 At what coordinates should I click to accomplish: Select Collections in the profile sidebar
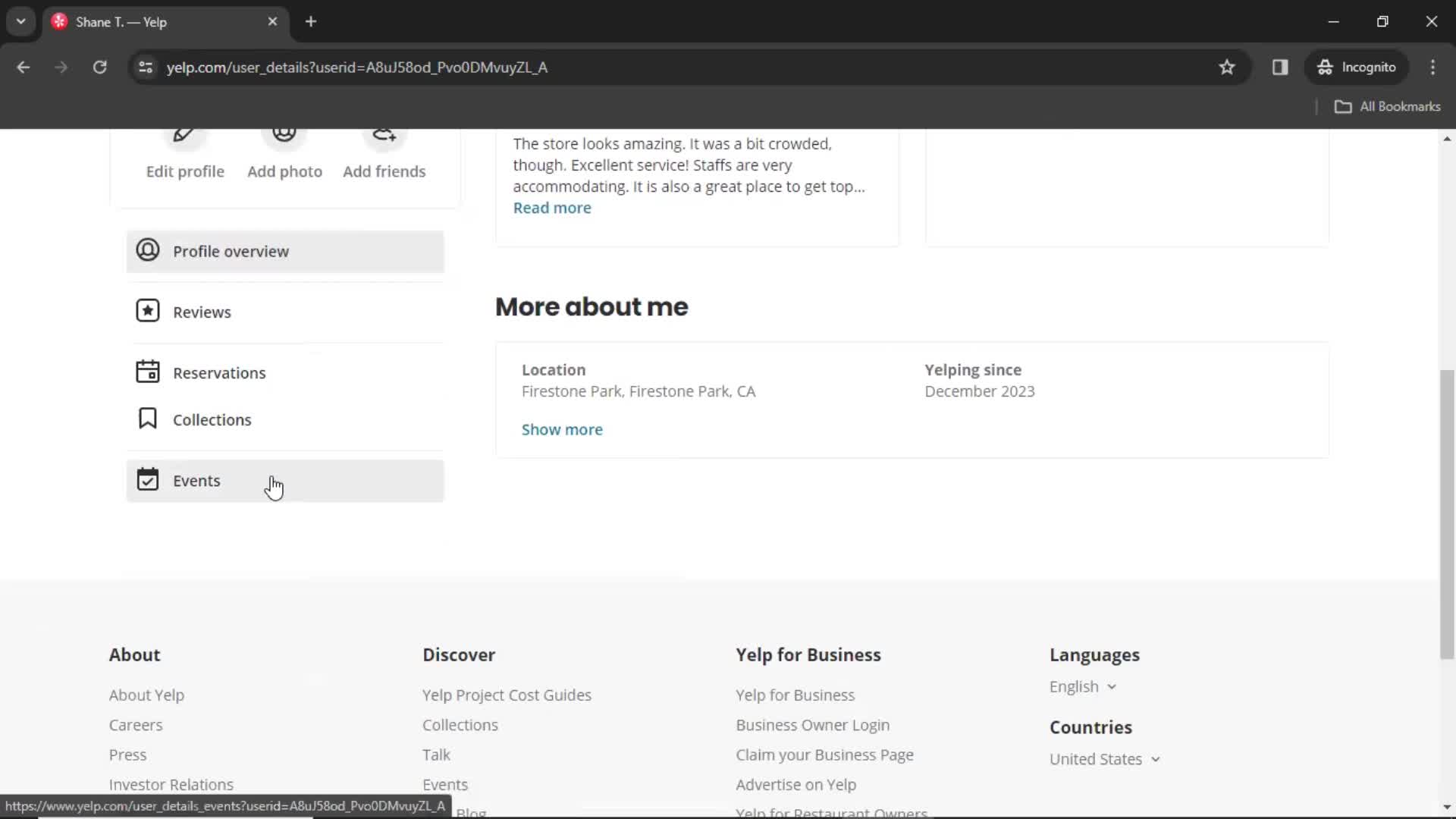tap(285, 420)
